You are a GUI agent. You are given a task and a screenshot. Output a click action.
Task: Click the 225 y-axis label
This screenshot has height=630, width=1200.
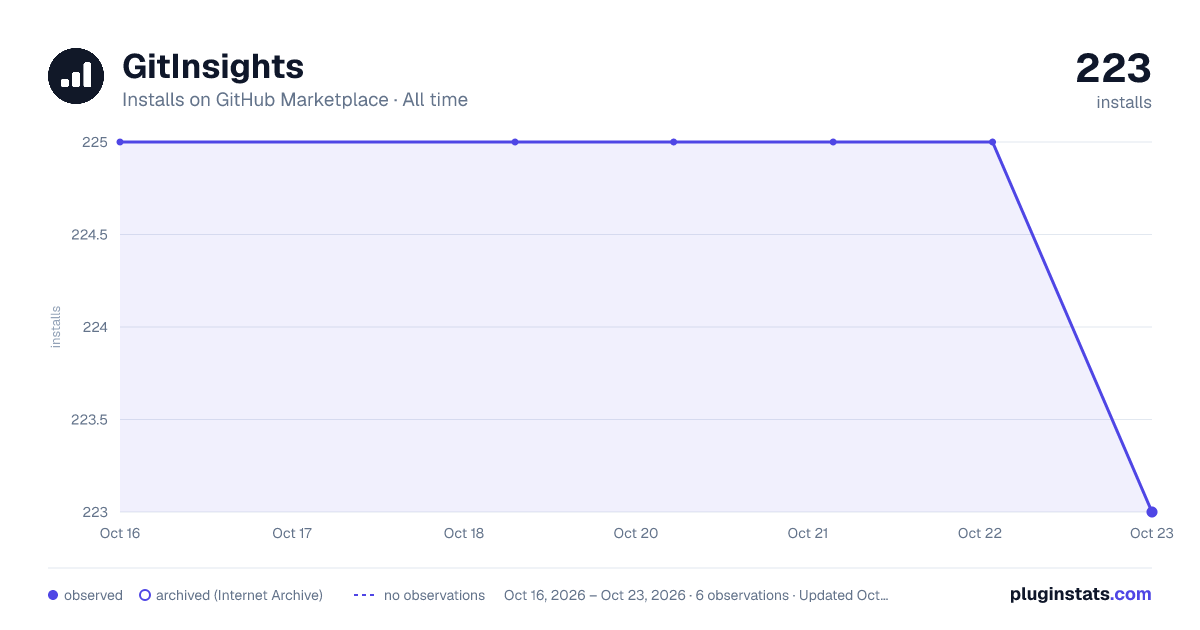coord(95,142)
